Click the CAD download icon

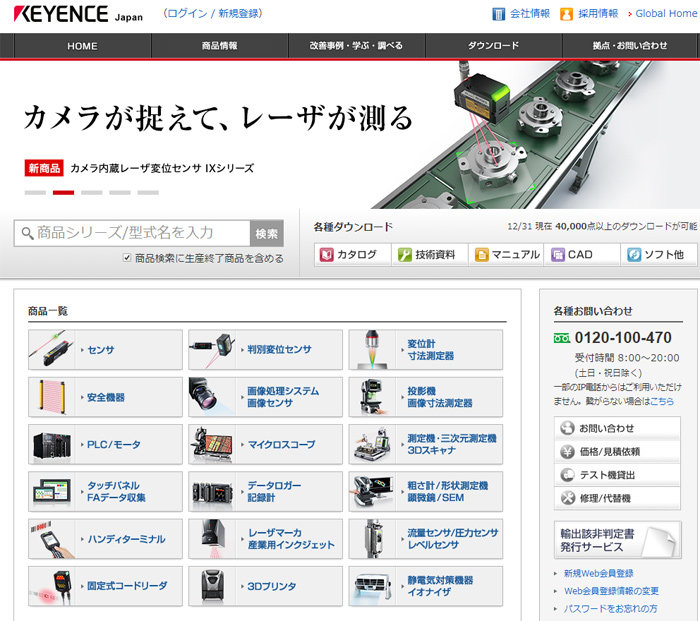(x=557, y=255)
